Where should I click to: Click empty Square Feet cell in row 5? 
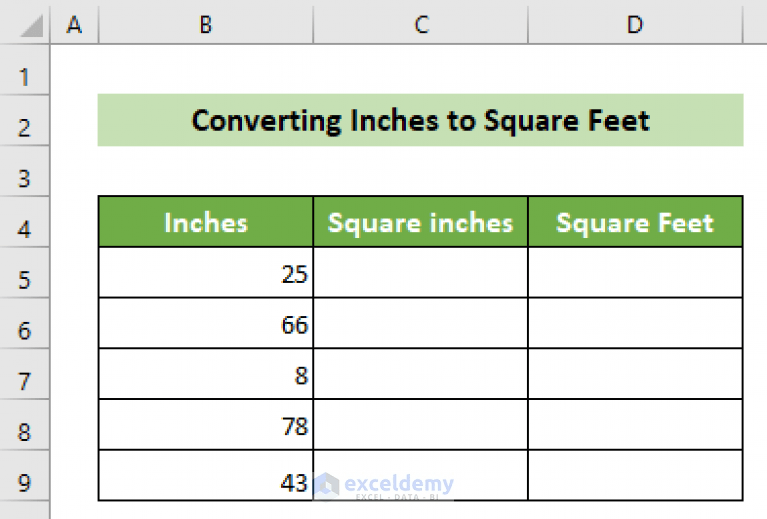pyautogui.click(x=635, y=272)
